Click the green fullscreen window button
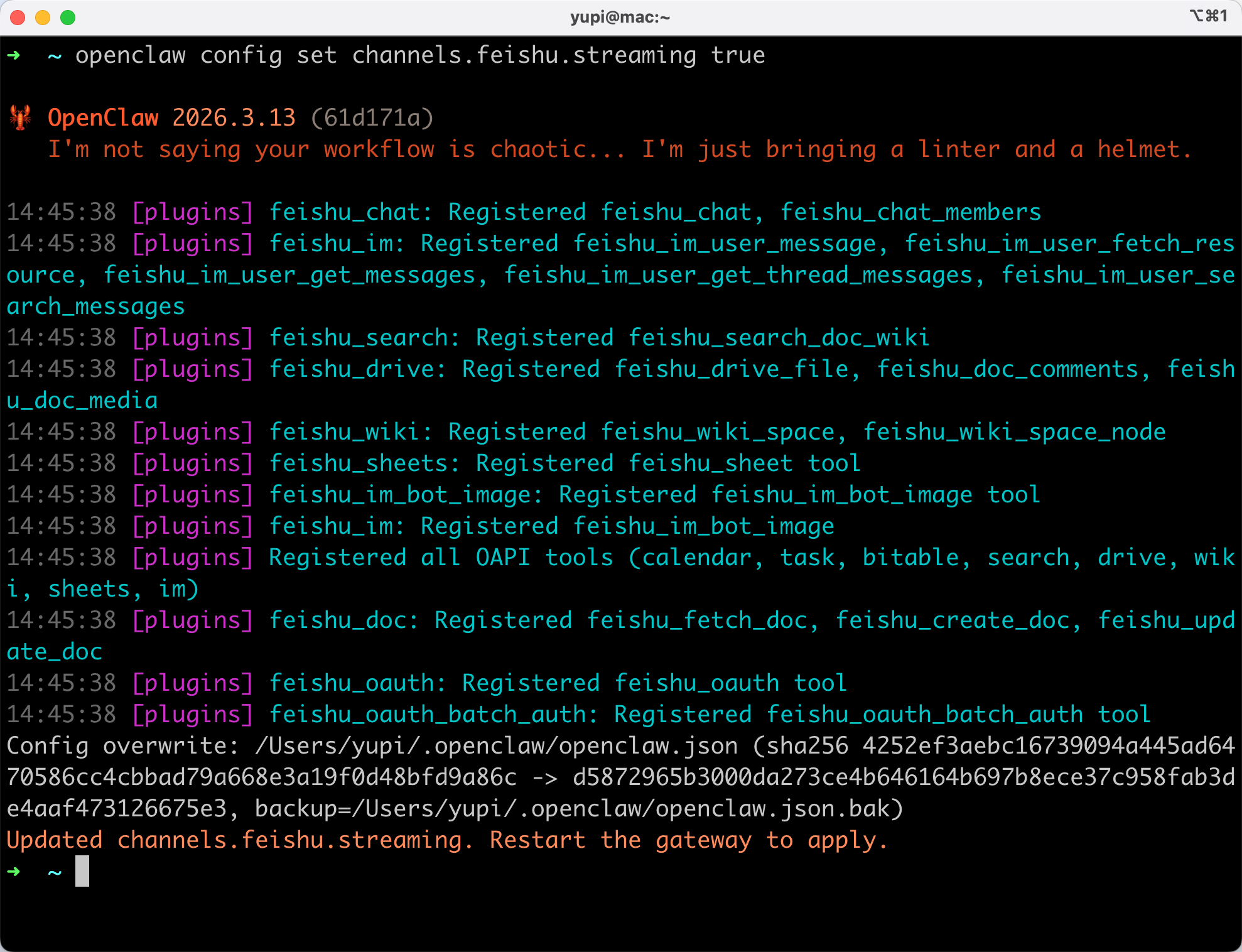Image resolution: width=1242 pixels, height=952 pixels. click(x=68, y=18)
